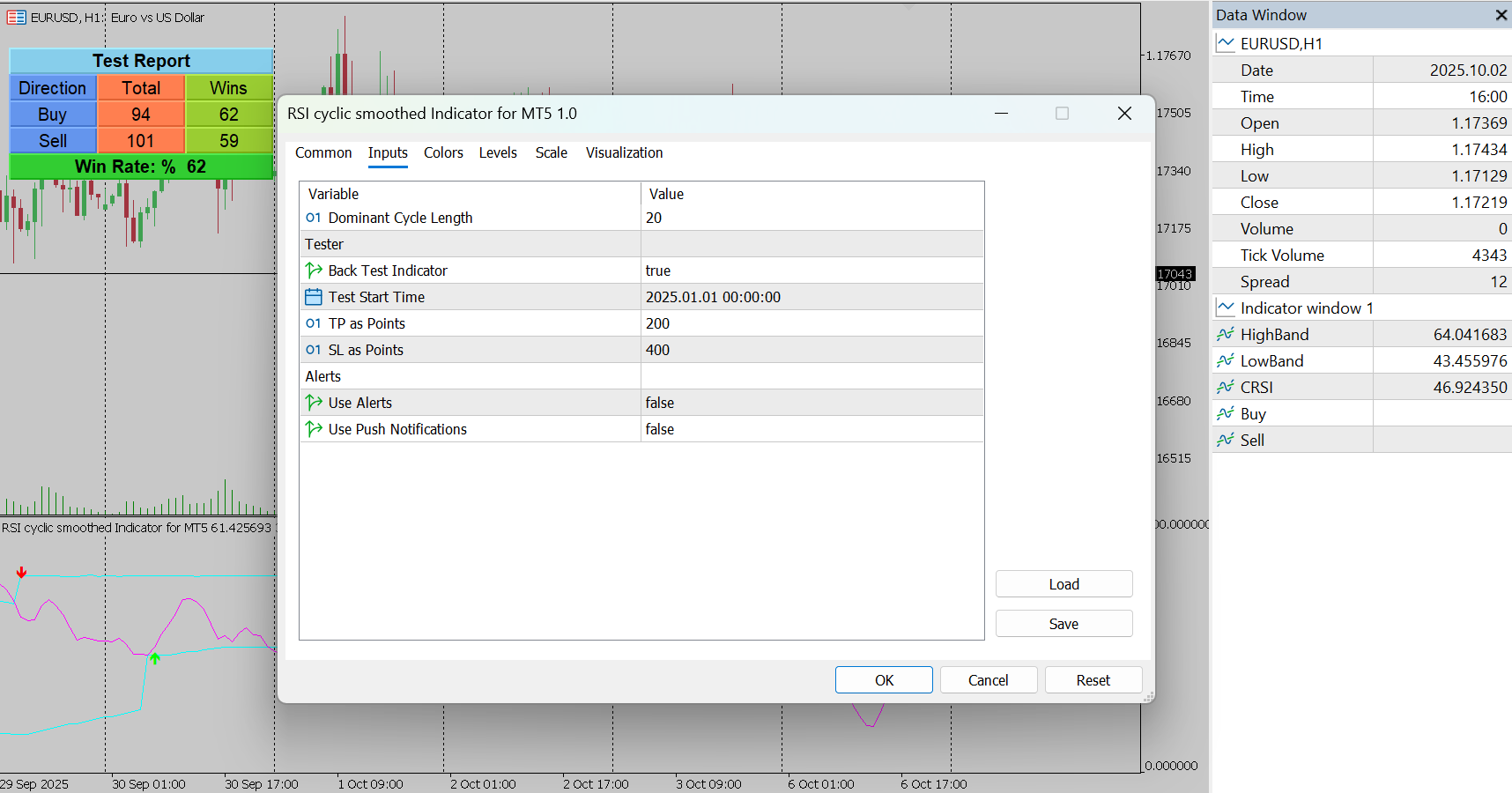Select the Open row value 1.17369
This screenshot has height=793, width=1512.
click(1362, 122)
